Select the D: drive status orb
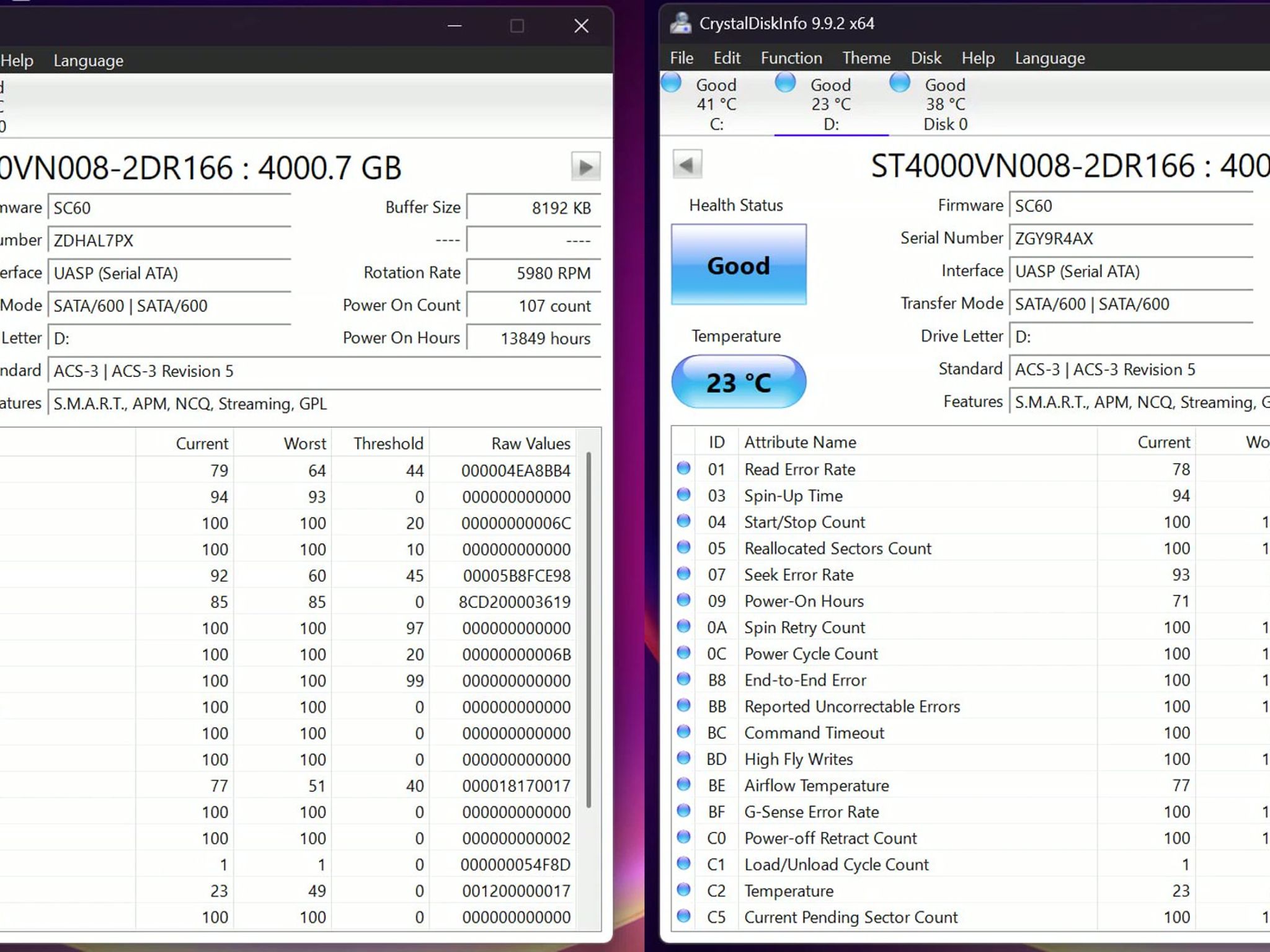 (x=786, y=82)
